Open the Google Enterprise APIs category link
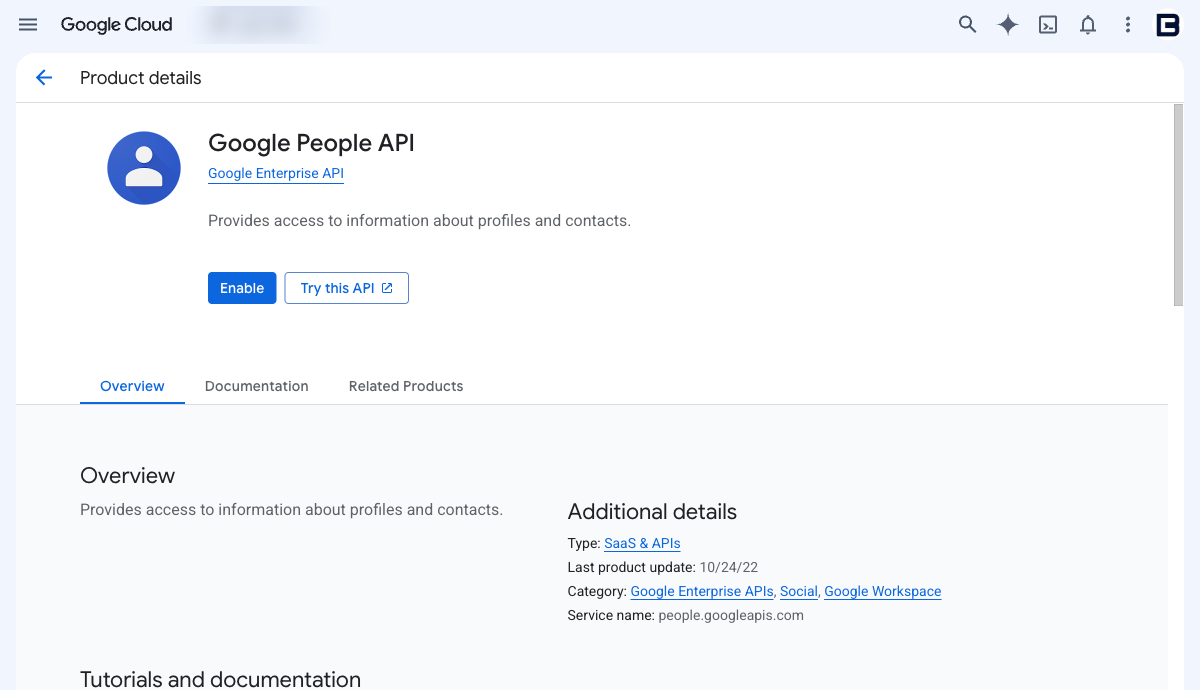Viewport: 1200px width, 690px height. coord(702,592)
